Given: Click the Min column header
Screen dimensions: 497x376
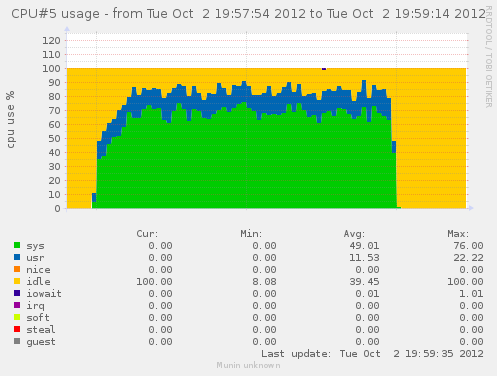Looking at the screenshot, I should (251, 234).
